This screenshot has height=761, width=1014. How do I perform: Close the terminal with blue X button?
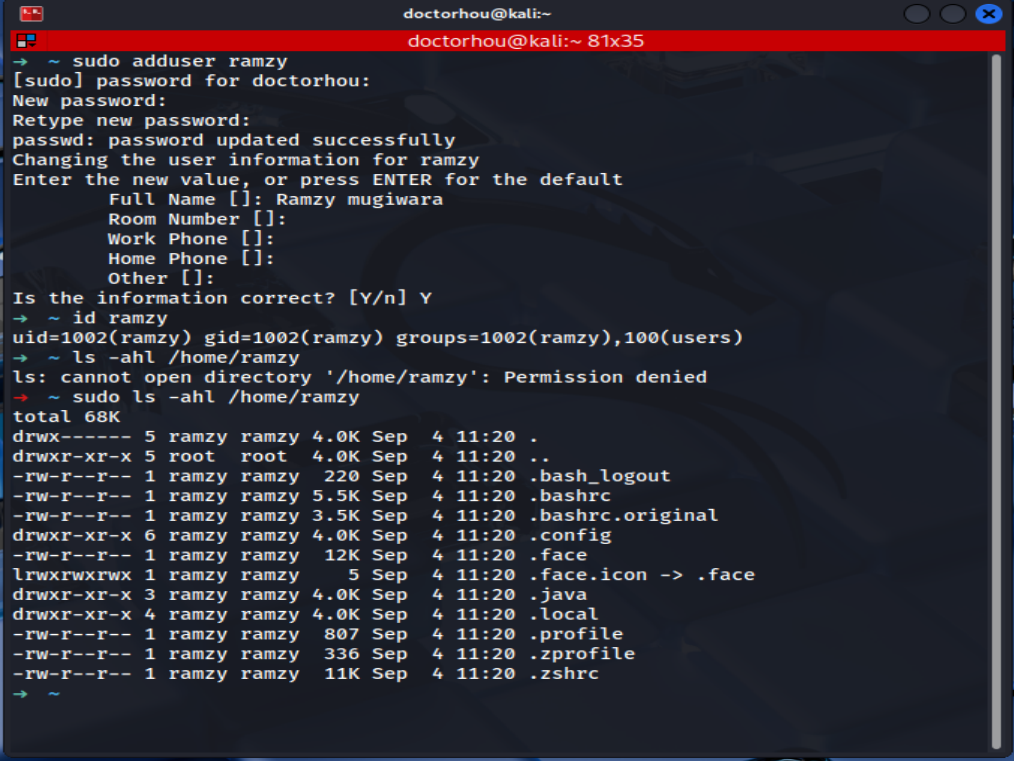point(989,14)
